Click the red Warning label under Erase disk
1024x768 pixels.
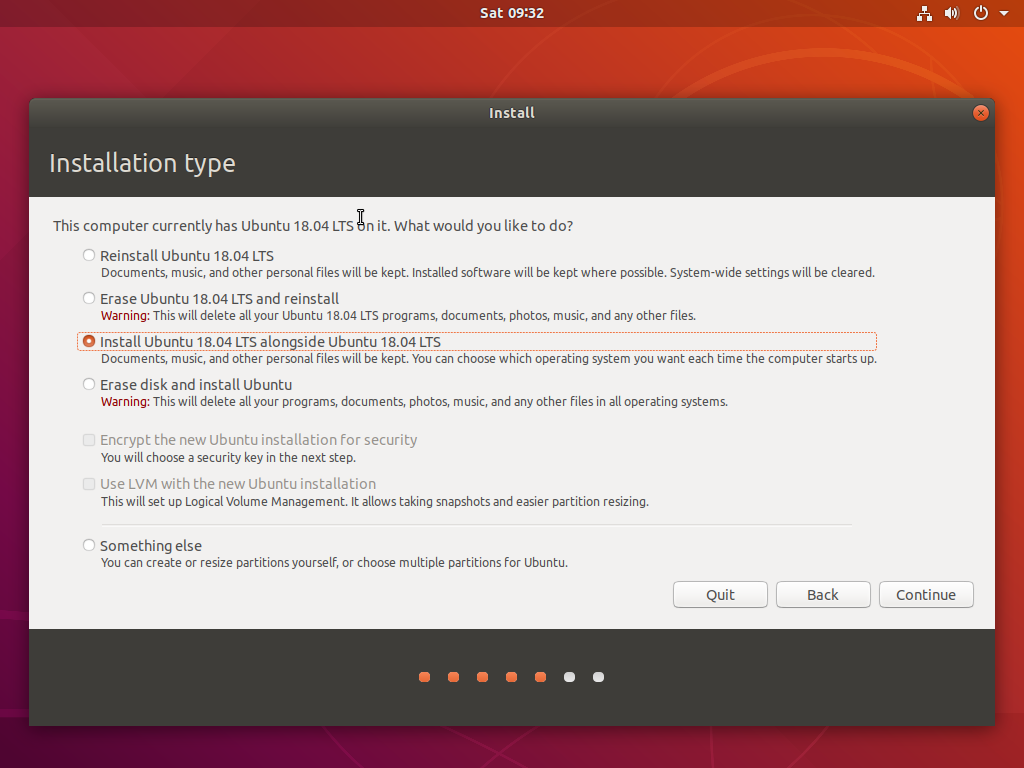pyautogui.click(x=125, y=402)
